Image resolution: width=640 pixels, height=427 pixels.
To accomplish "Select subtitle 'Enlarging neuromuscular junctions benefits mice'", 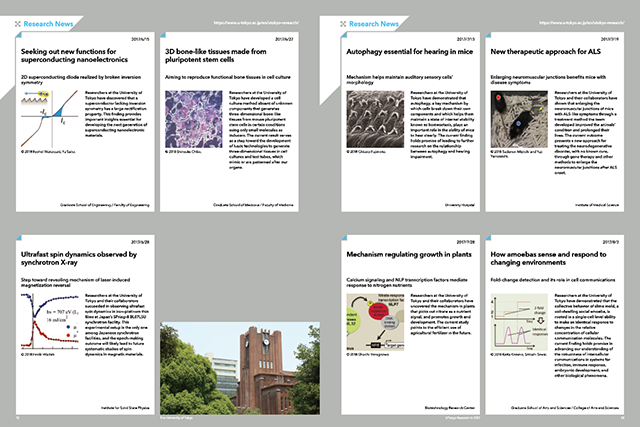I will [548, 80].
